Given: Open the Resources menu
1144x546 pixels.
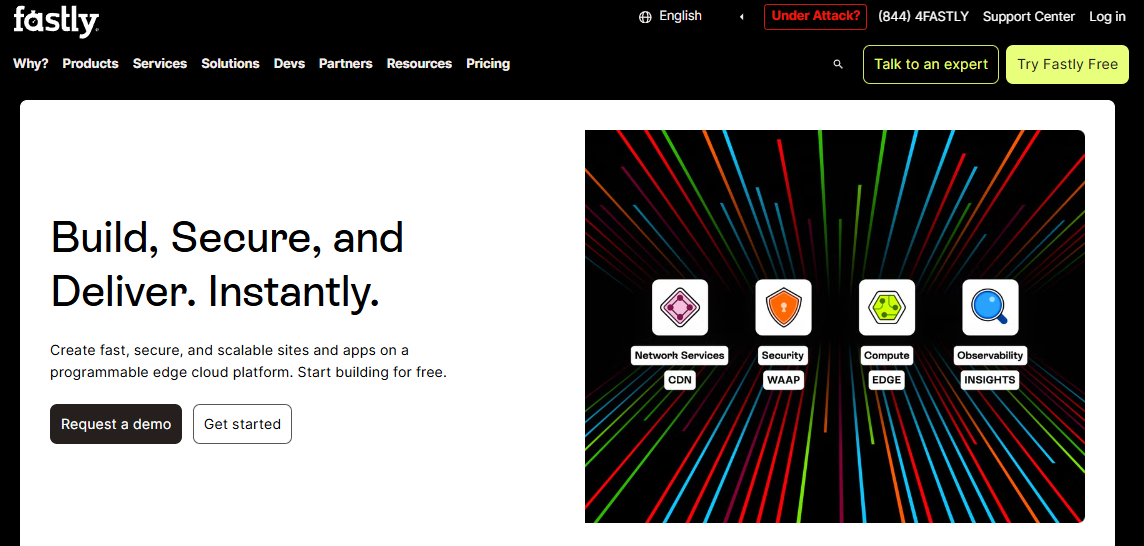Looking at the screenshot, I should tap(420, 64).
